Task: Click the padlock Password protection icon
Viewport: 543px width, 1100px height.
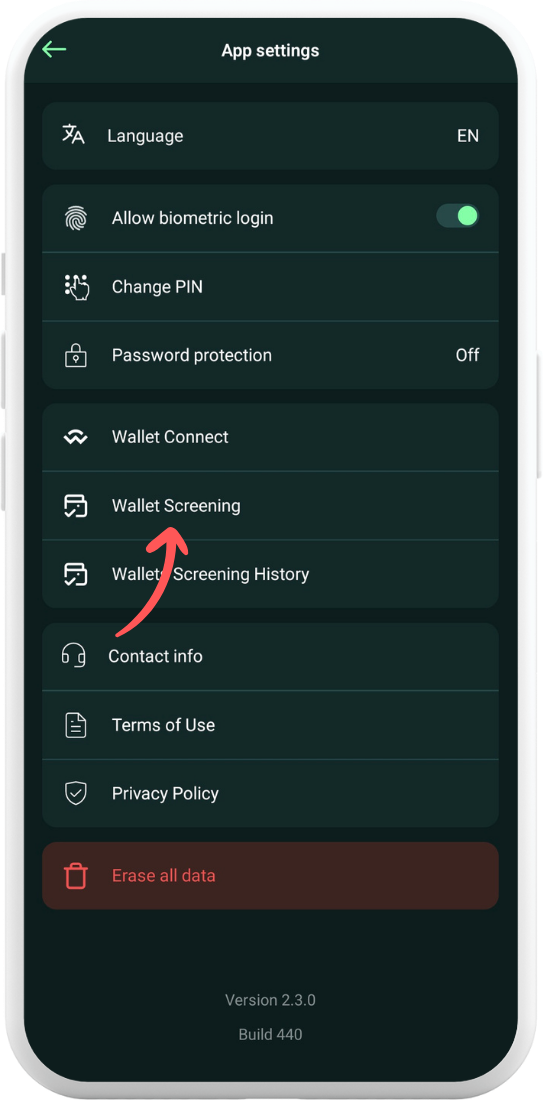Action: coord(75,355)
